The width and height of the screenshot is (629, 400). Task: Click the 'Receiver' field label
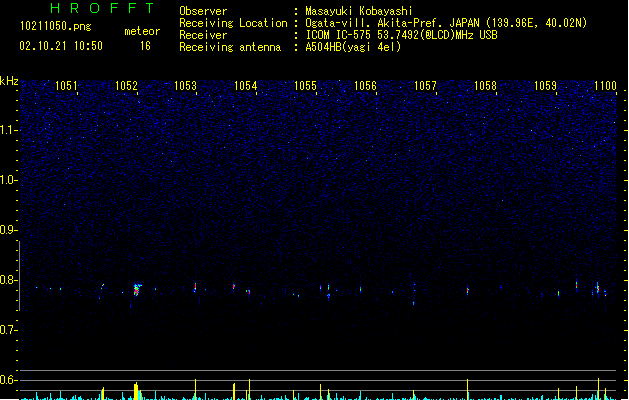tap(203, 35)
